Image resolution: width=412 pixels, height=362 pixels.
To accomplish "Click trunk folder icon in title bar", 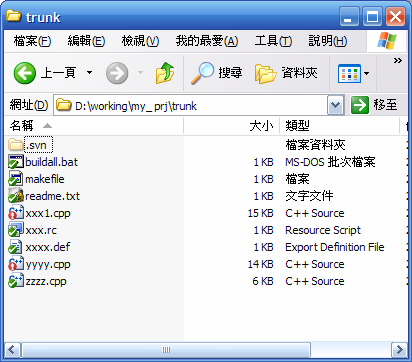I will click(x=14, y=16).
